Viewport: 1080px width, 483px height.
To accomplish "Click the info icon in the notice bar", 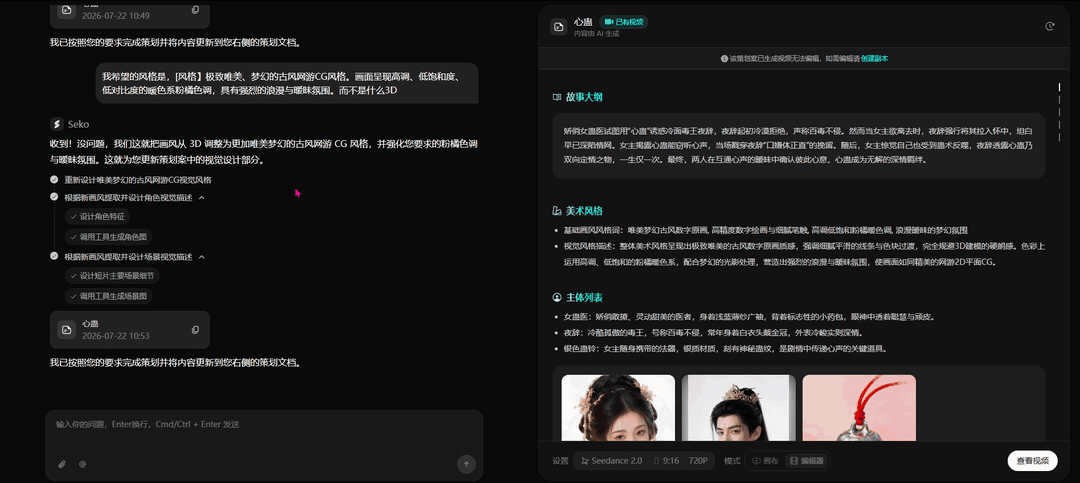I will pyautogui.click(x=725, y=59).
